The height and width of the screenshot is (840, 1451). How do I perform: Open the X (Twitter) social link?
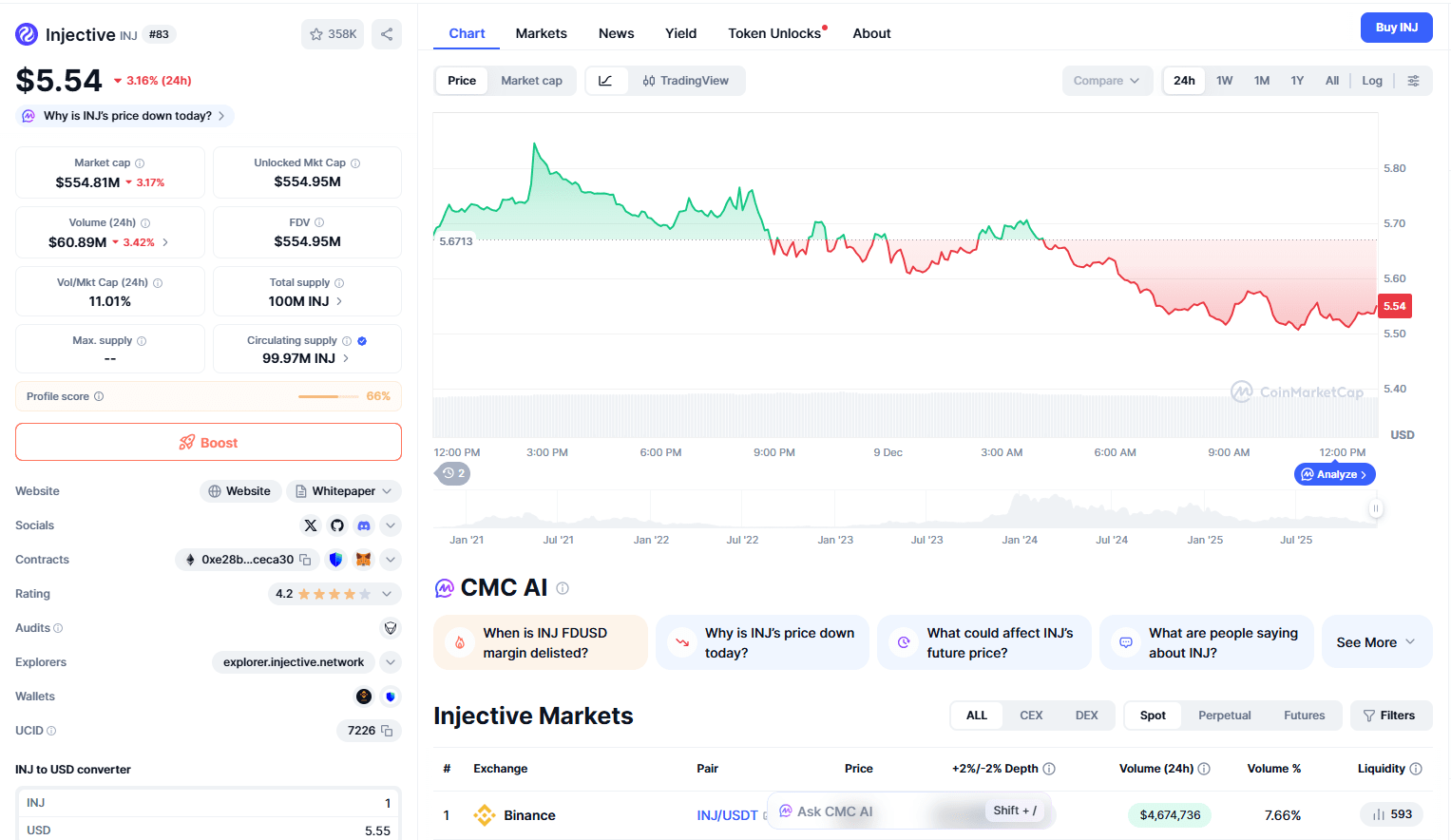[311, 525]
